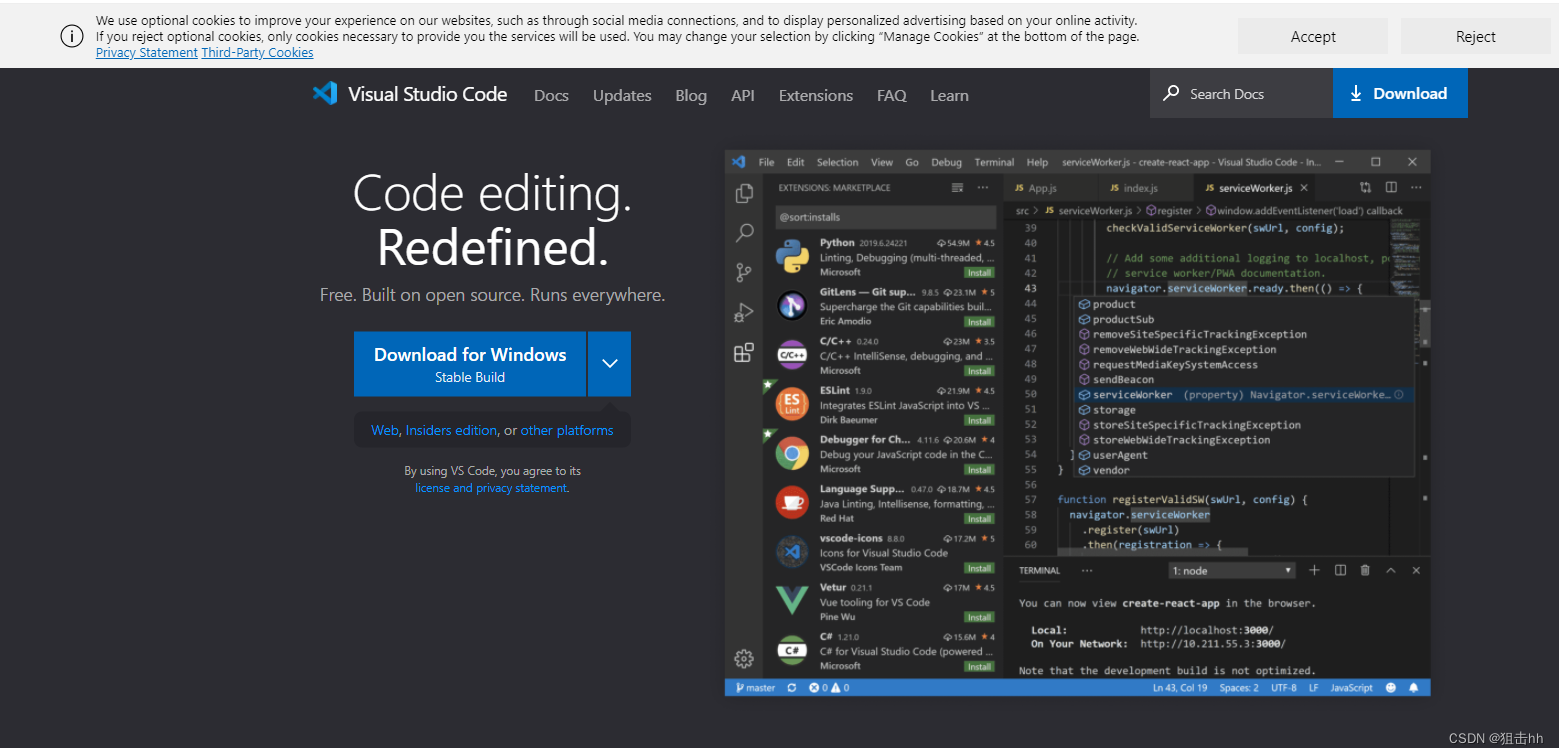
Task: Open editor more actions ellipsis
Action: (x=1416, y=187)
